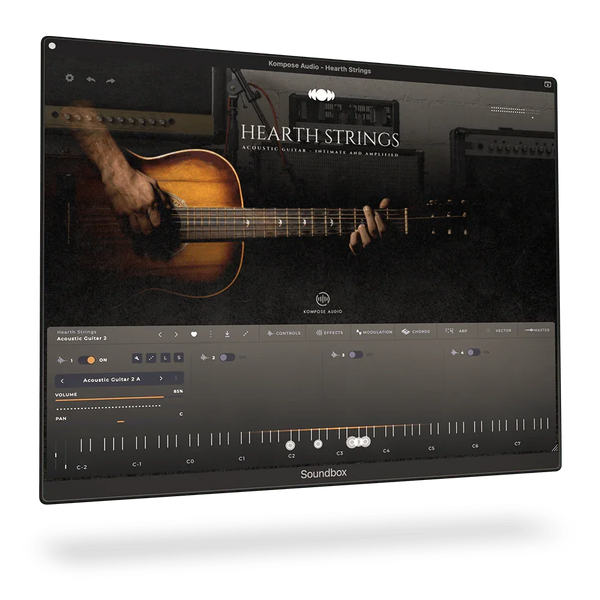Screen dimensions: 600x600
Task: Open the preset three-dot options menu
Action: pyautogui.click(x=210, y=334)
